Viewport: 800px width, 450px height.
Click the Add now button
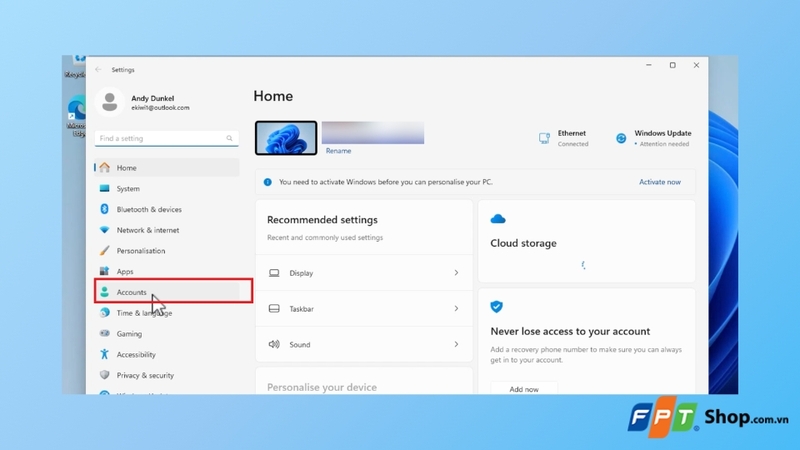(524, 389)
